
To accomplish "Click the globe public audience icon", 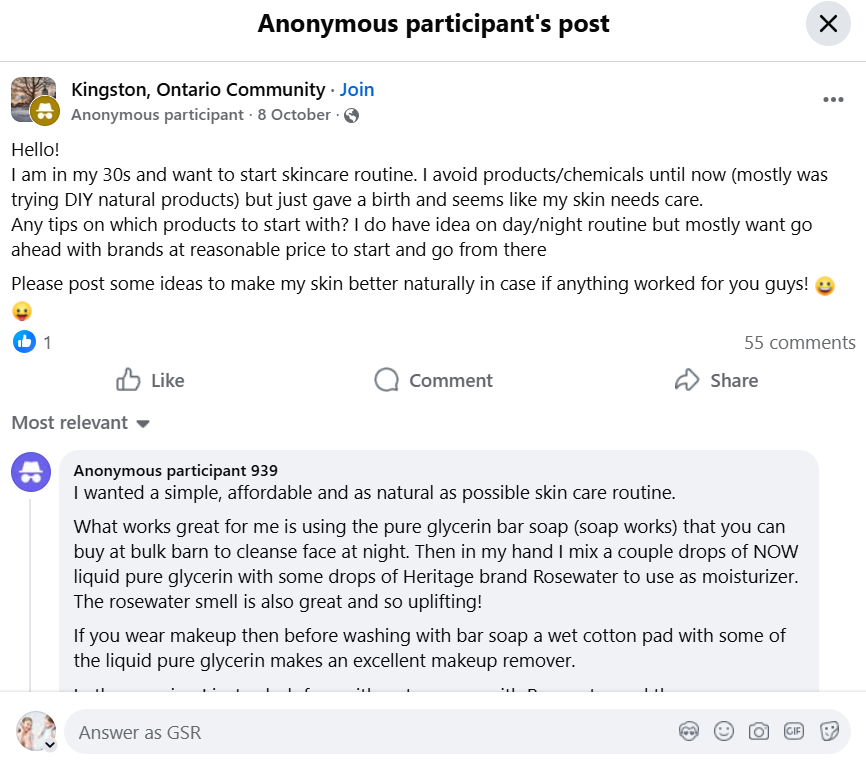I will click(x=351, y=115).
